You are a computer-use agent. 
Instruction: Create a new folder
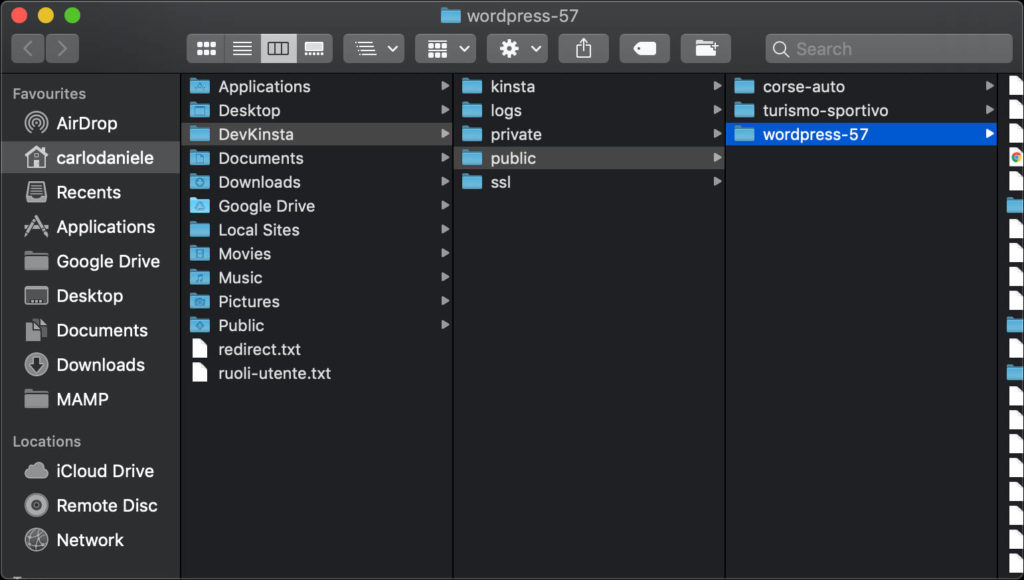706,48
